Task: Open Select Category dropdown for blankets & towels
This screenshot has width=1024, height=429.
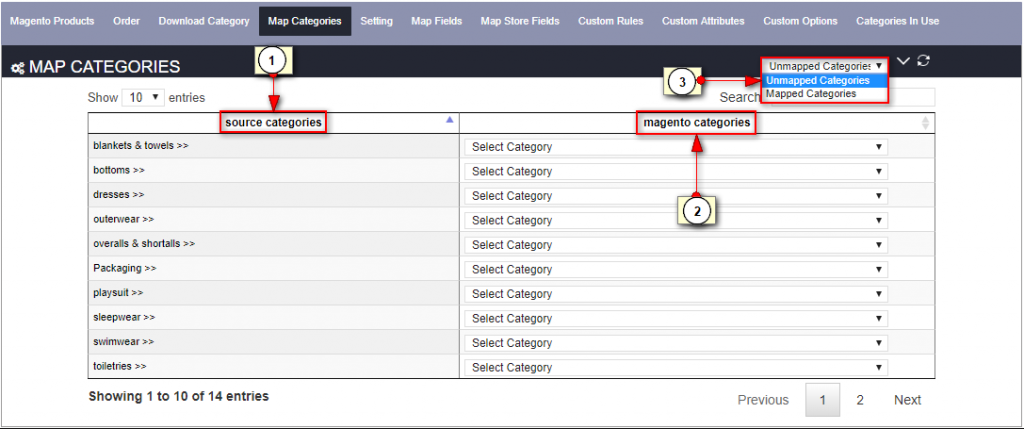Action: click(x=676, y=147)
